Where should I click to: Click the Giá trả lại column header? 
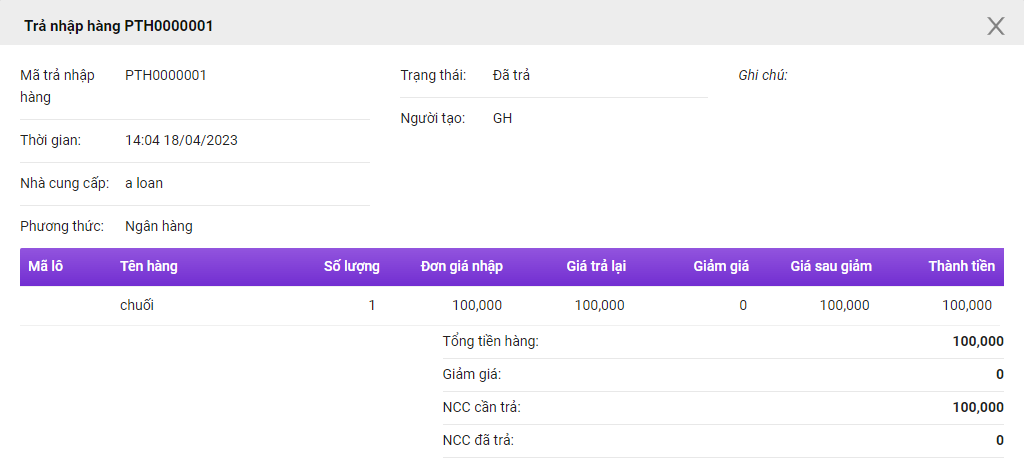coord(597,266)
